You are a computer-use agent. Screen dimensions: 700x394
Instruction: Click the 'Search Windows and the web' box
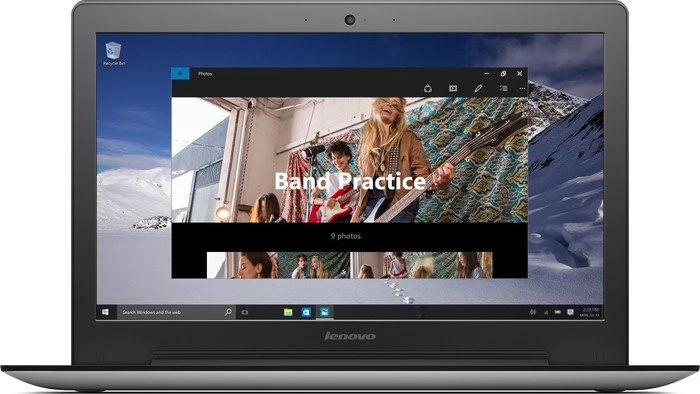click(176, 312)
